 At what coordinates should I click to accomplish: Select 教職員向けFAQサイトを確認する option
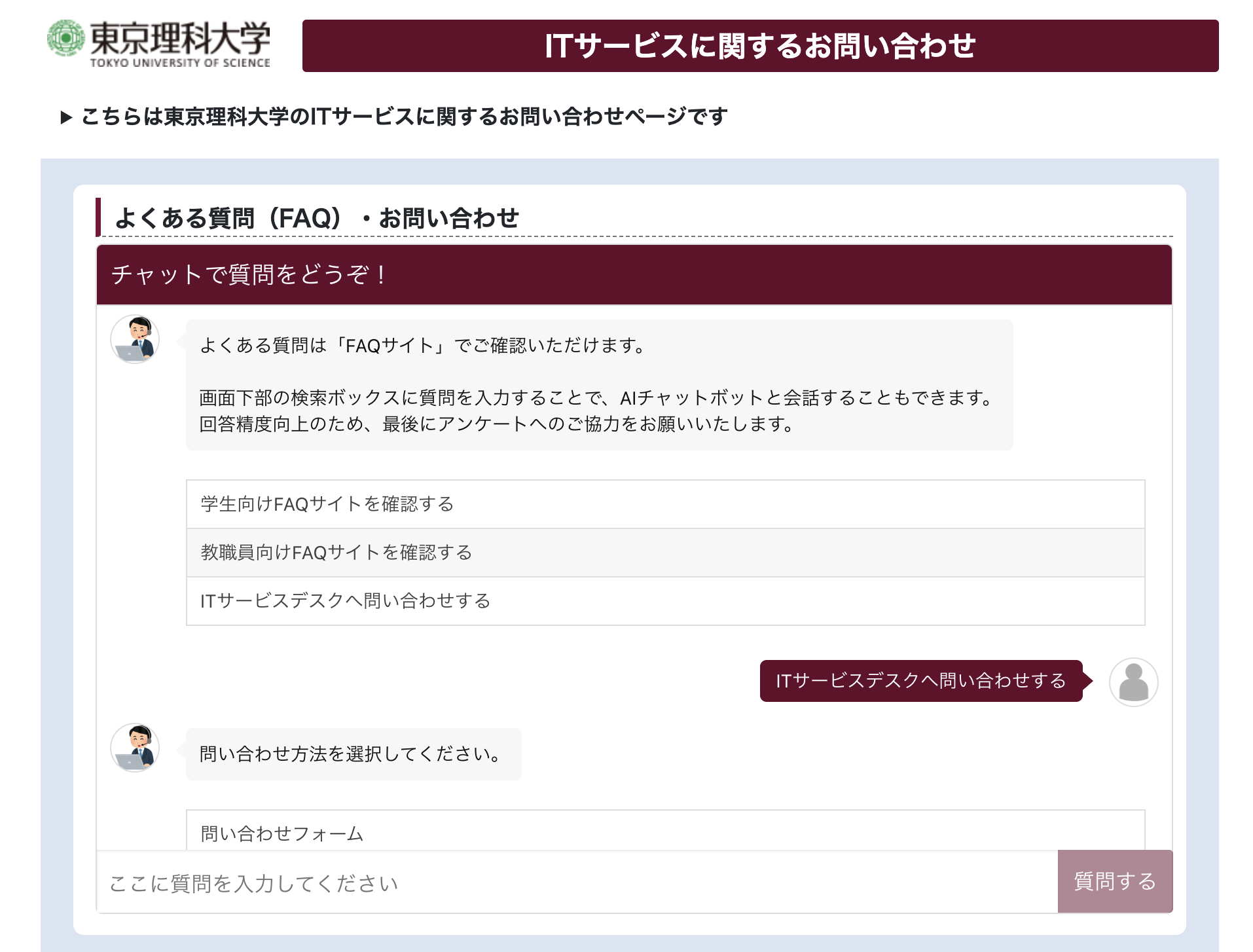click(664, 552)
